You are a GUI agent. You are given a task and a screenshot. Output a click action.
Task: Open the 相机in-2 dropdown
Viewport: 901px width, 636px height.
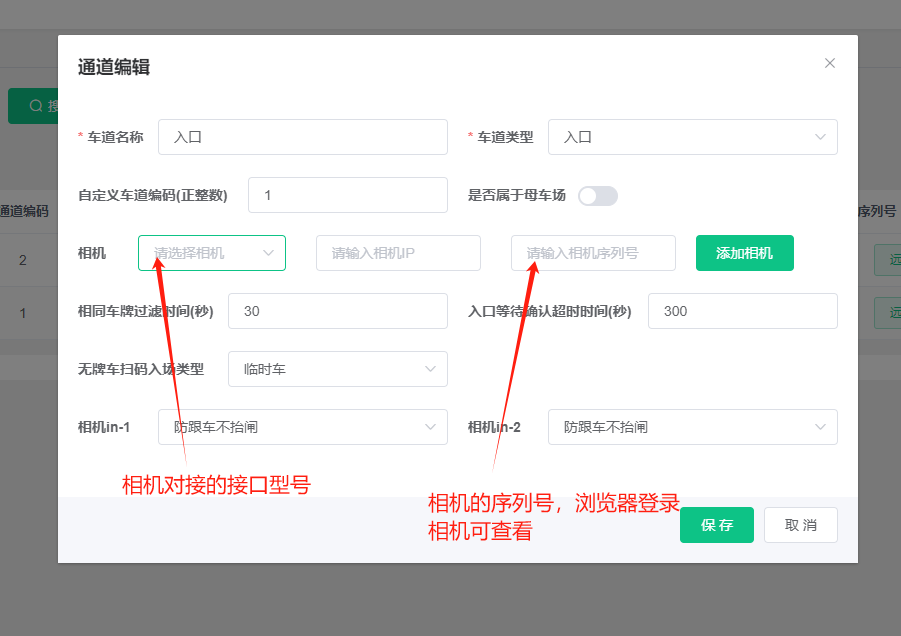click(x=692, y=427)
